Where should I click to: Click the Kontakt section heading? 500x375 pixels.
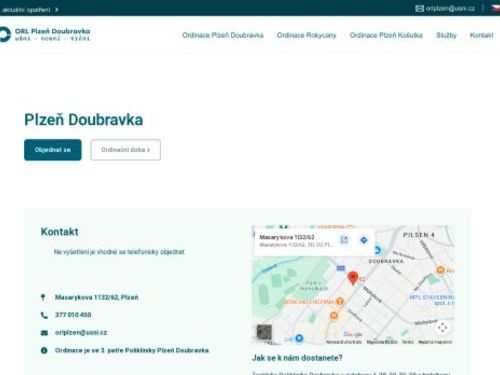click(59, 232)
